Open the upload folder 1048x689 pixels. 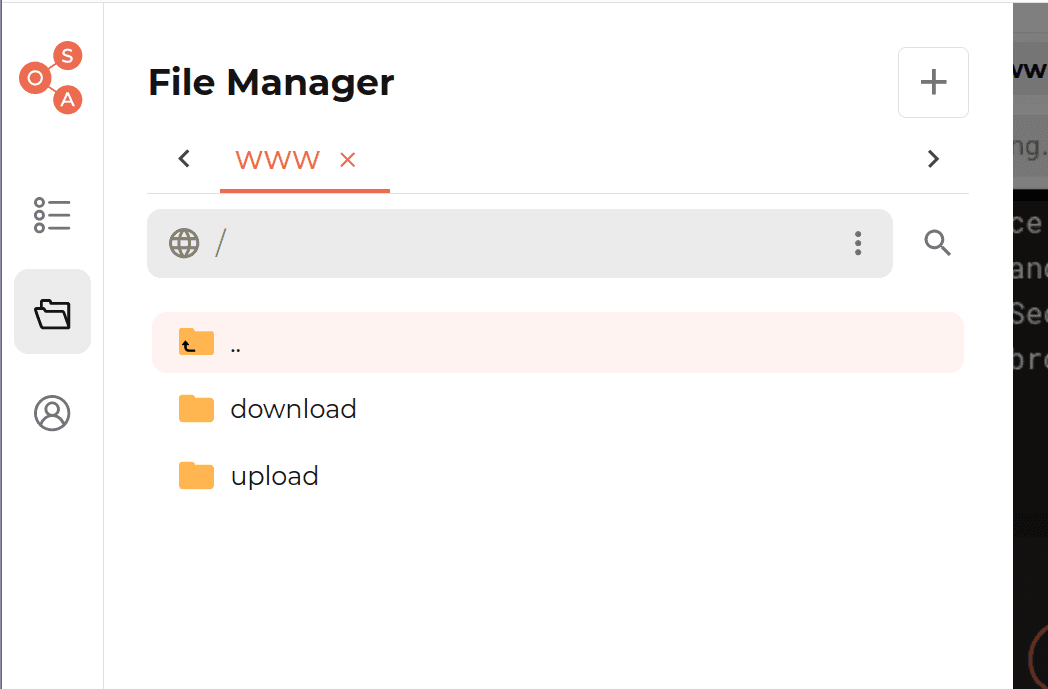[x=557, y=476]
